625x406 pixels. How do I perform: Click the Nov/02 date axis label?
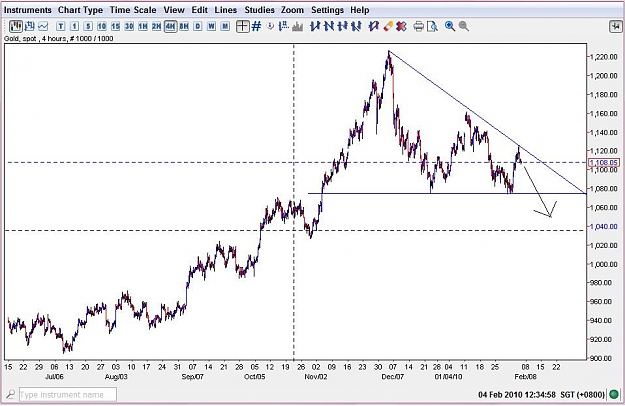[x=316, y=377]
